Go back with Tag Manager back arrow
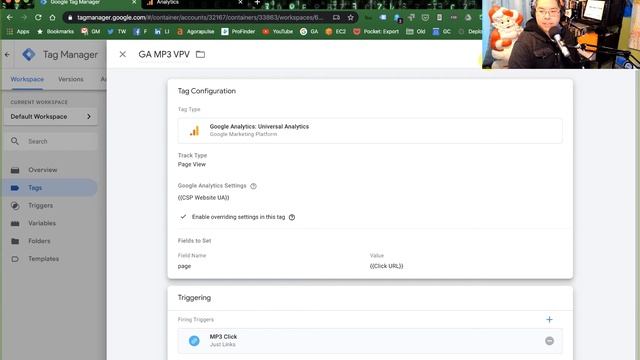The image size is (640, 360). [7, 54]
